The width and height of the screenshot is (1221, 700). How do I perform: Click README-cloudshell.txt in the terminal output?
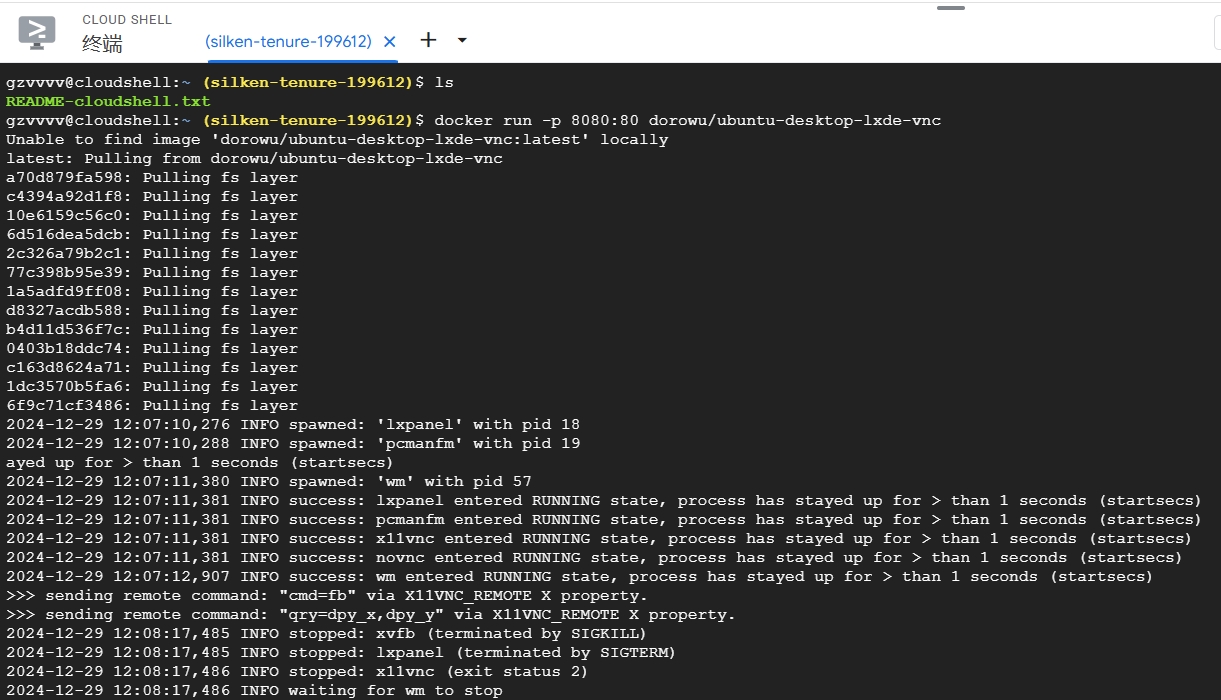point(108,101)
